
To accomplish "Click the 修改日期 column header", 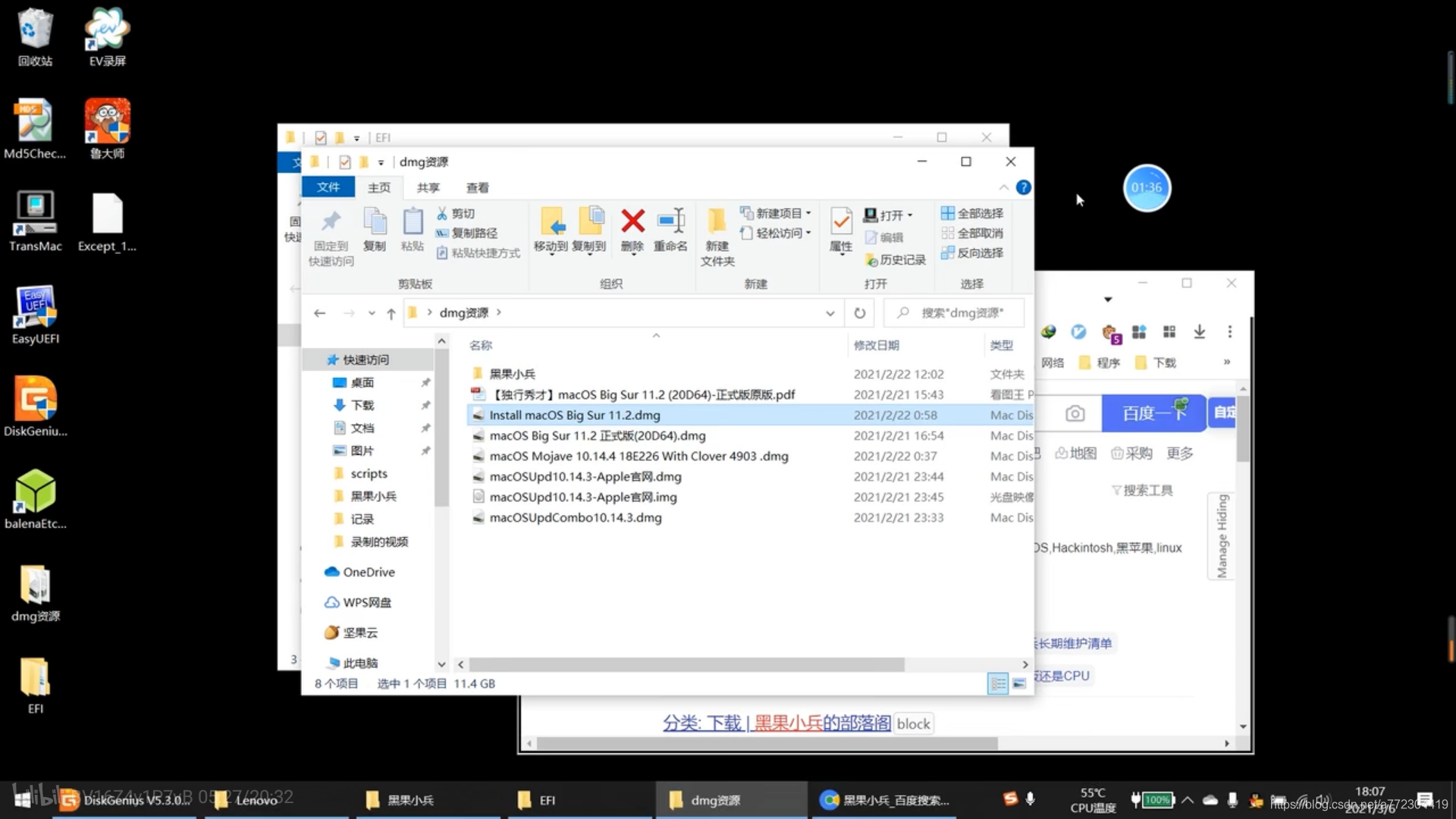I will [x=876, y=346].
